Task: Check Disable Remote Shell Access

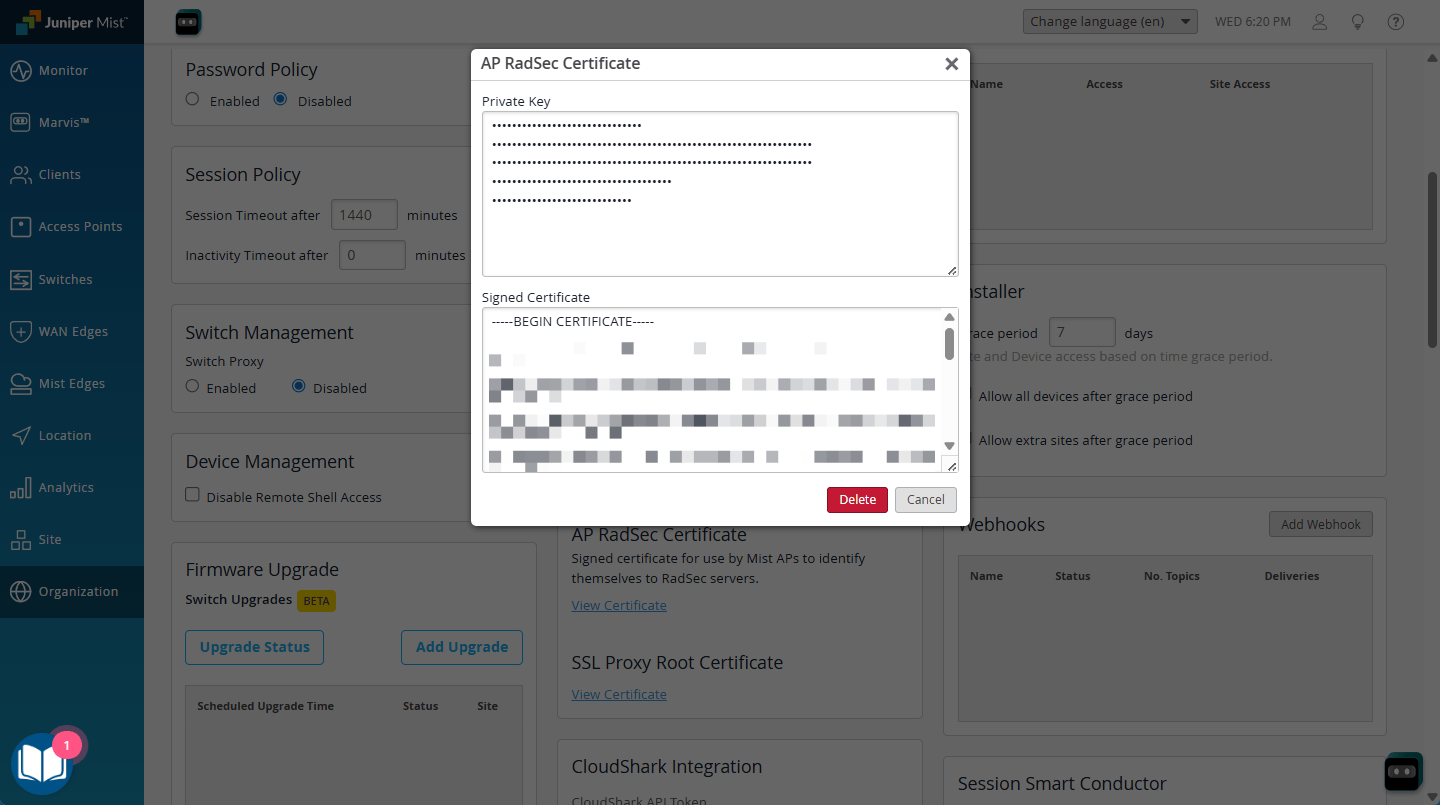Action: coord(193,496)
